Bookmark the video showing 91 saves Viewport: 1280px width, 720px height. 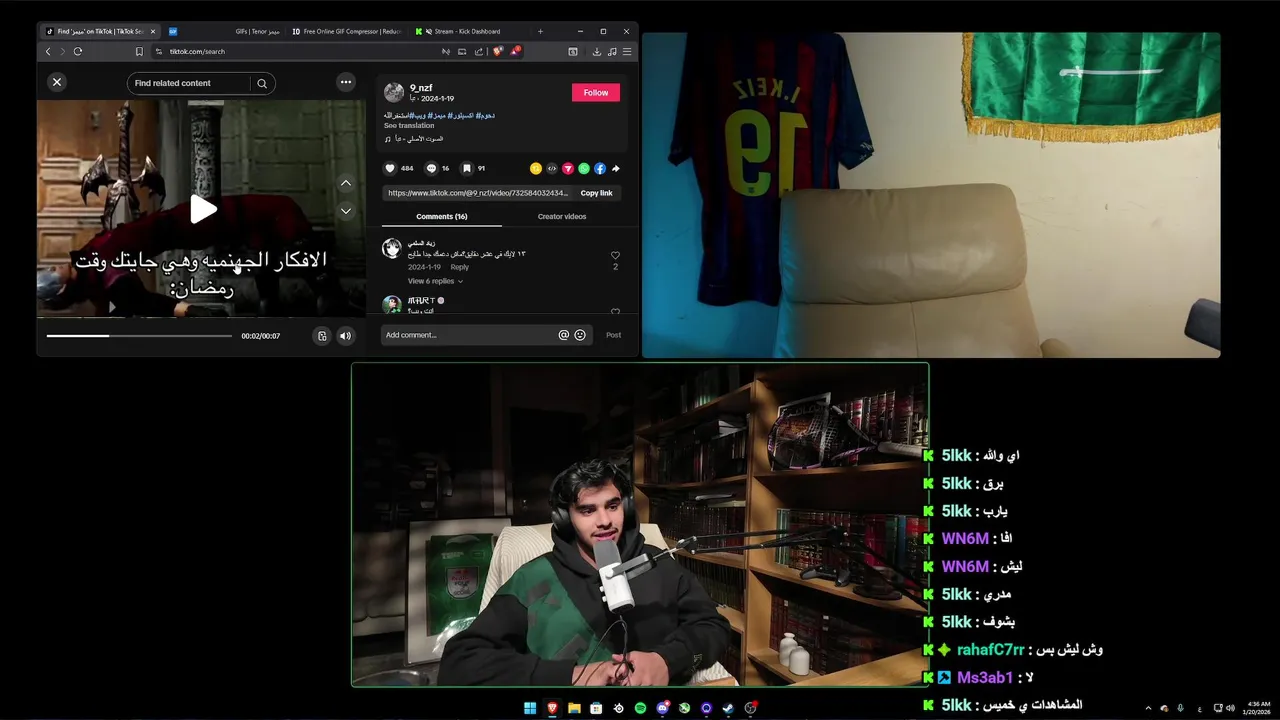pyautogui.click(x=466, y=168)
